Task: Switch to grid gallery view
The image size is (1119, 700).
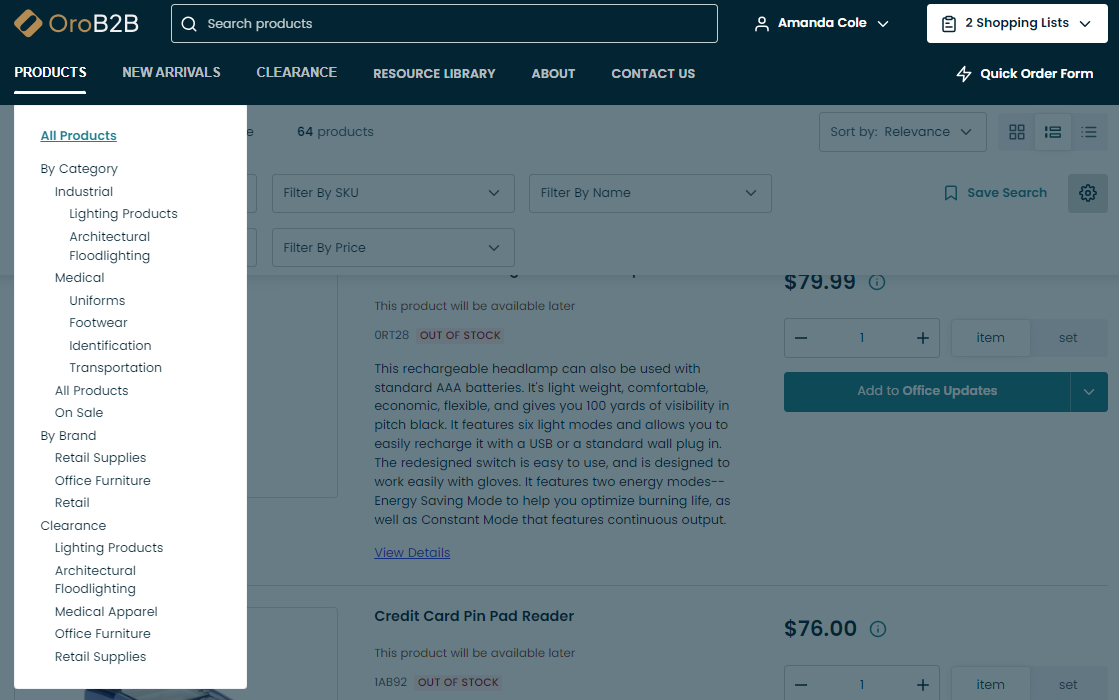Action: pos(1017,132)
